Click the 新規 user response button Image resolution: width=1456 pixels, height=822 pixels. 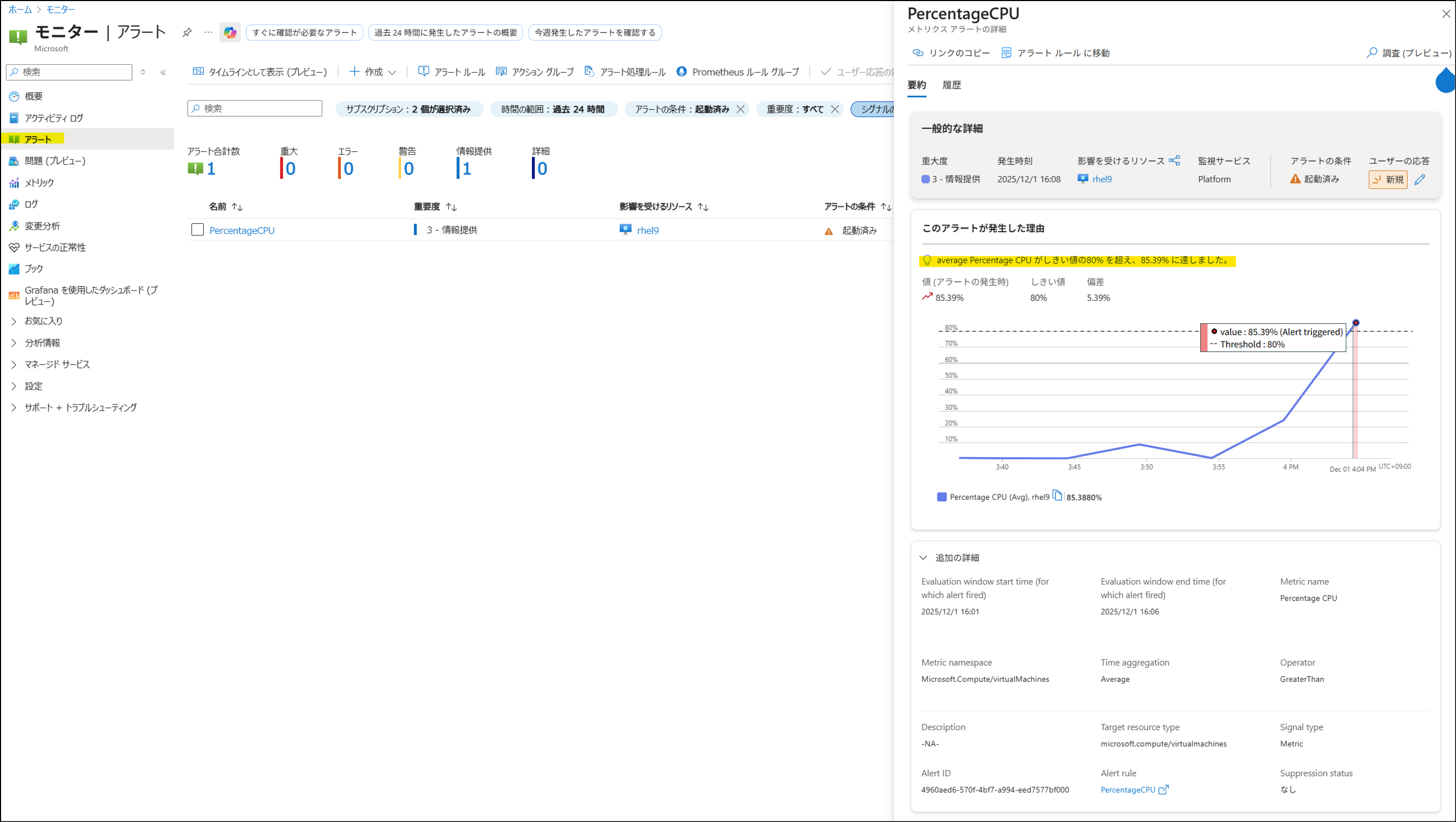[1388, 180]
